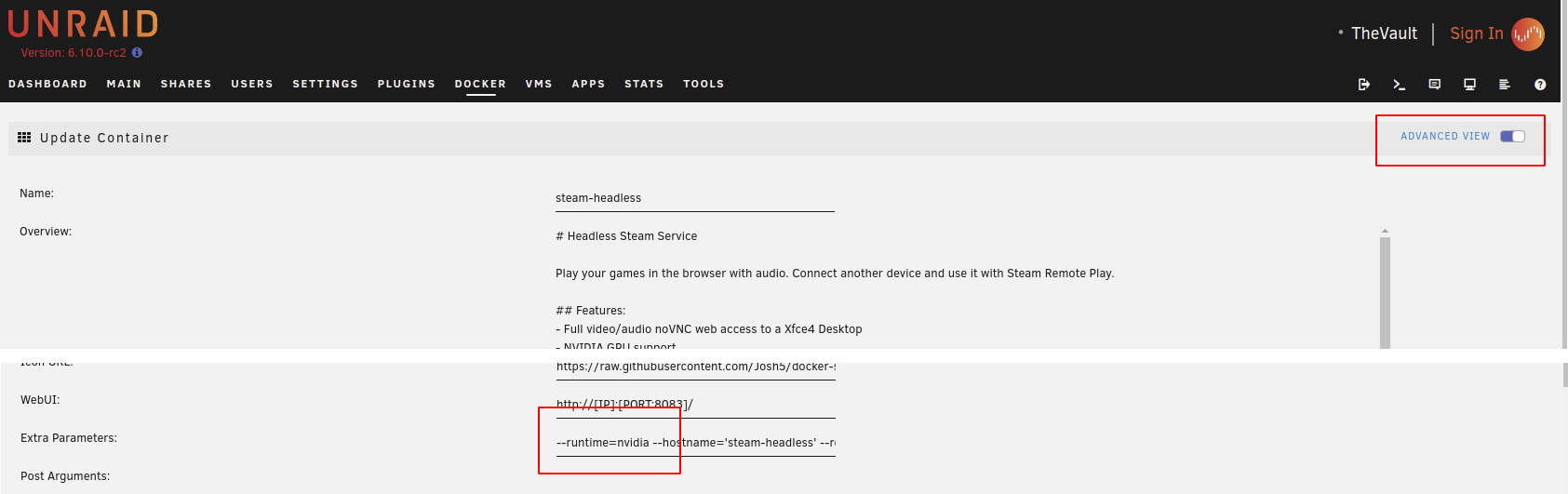The width and height of the screenshot is (1568, 494).
Task: Click the Sign In link
Action: [x=1476, y=33]
